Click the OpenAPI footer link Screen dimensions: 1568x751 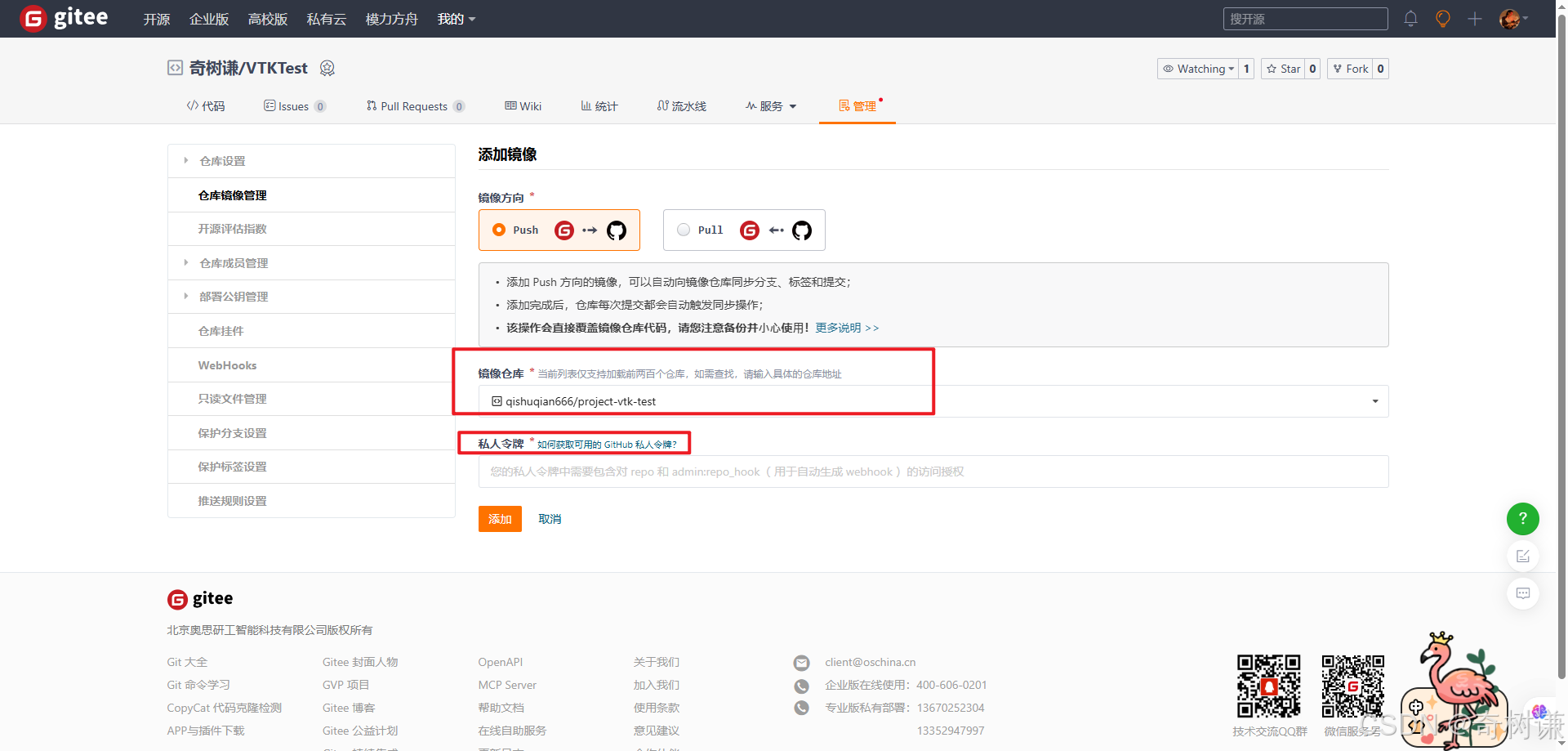(501, 662)
